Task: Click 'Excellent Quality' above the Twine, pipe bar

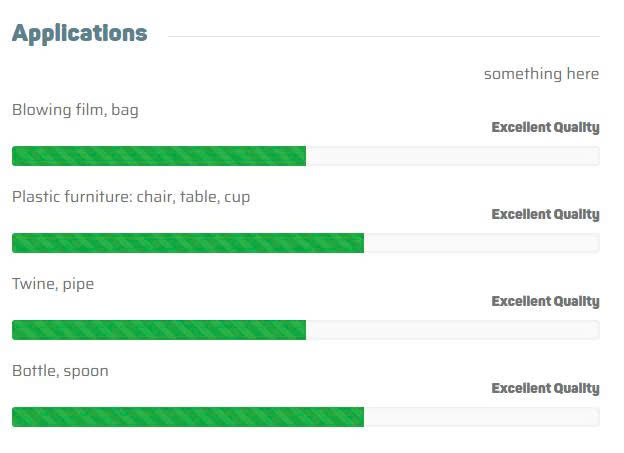Action: (x=545, y=302)
